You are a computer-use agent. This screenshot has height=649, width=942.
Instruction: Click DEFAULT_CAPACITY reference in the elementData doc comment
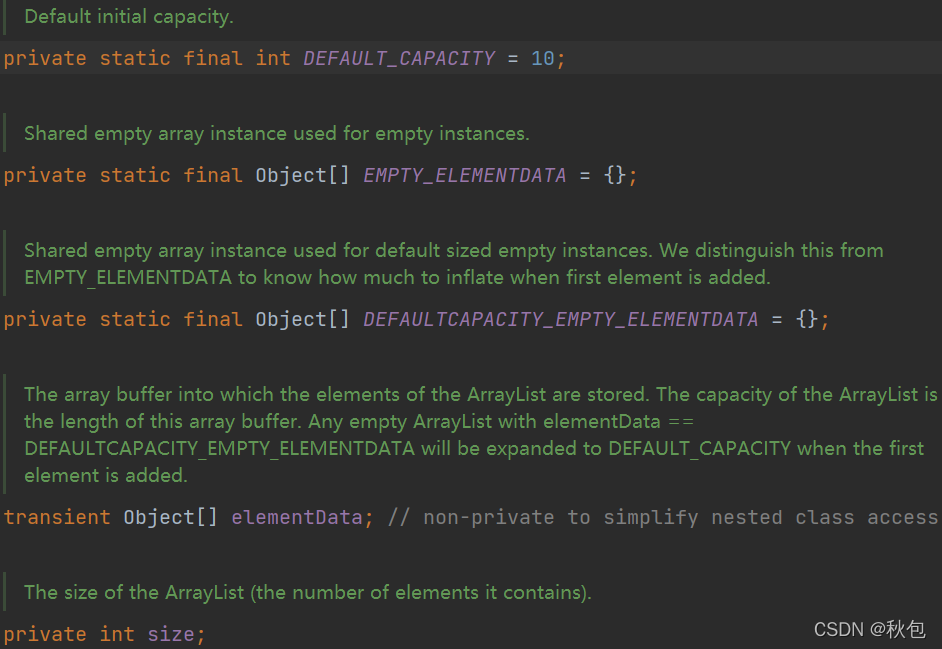point(699,448)
